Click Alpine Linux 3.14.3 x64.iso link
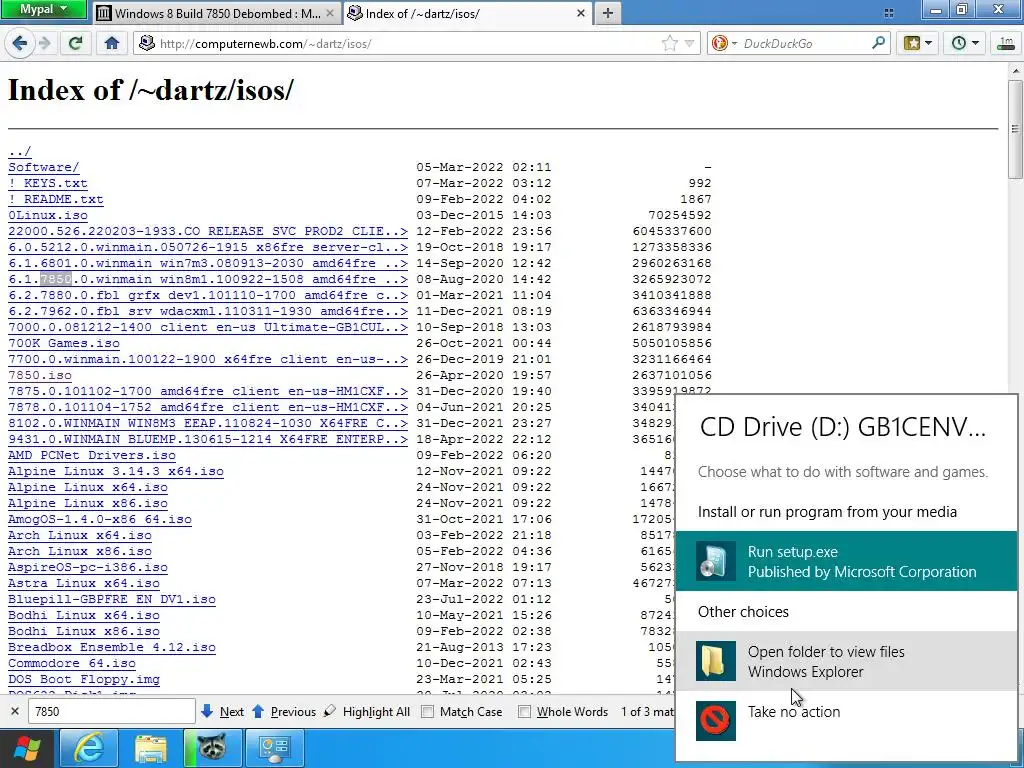Image resolution: width=1024 pixels, height=768 pixels. [x=116, y=472]
